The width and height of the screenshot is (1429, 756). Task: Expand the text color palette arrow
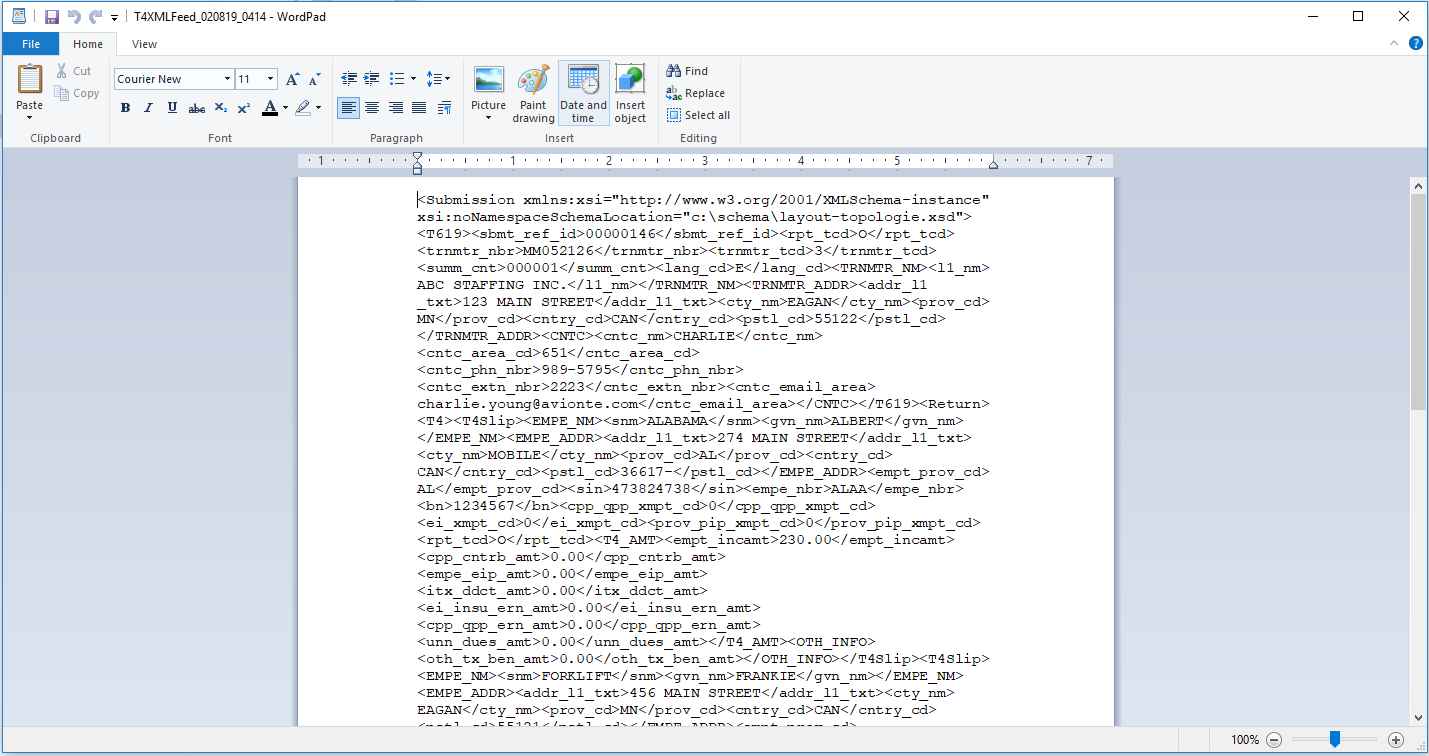coord(285,108)
